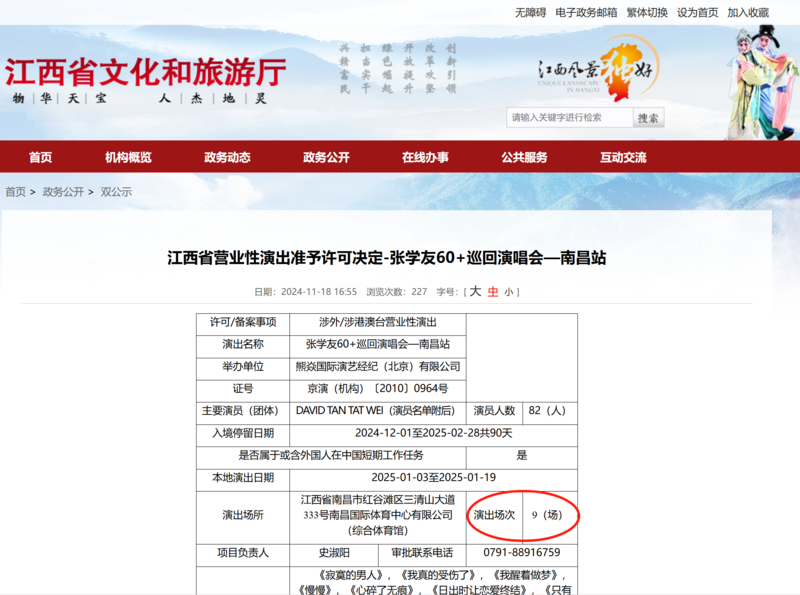This screenshot has width=800, height=595.
Task: Click the 证号 label cell
Action: [243, 389]
